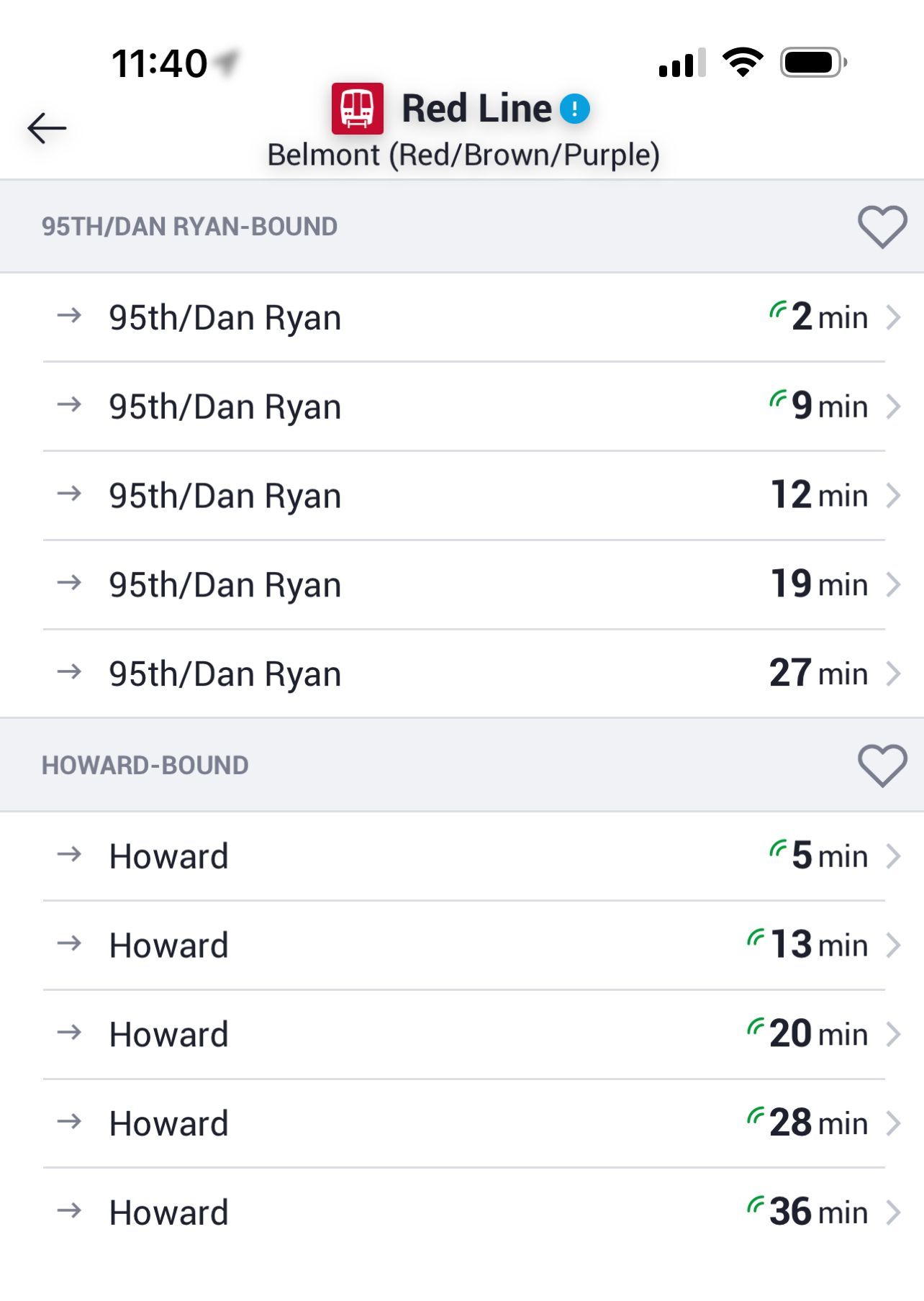Viewport: 924px width, 1301px height.
Task: Expand the 12 min departure chevron
Action: pos(893,496)
